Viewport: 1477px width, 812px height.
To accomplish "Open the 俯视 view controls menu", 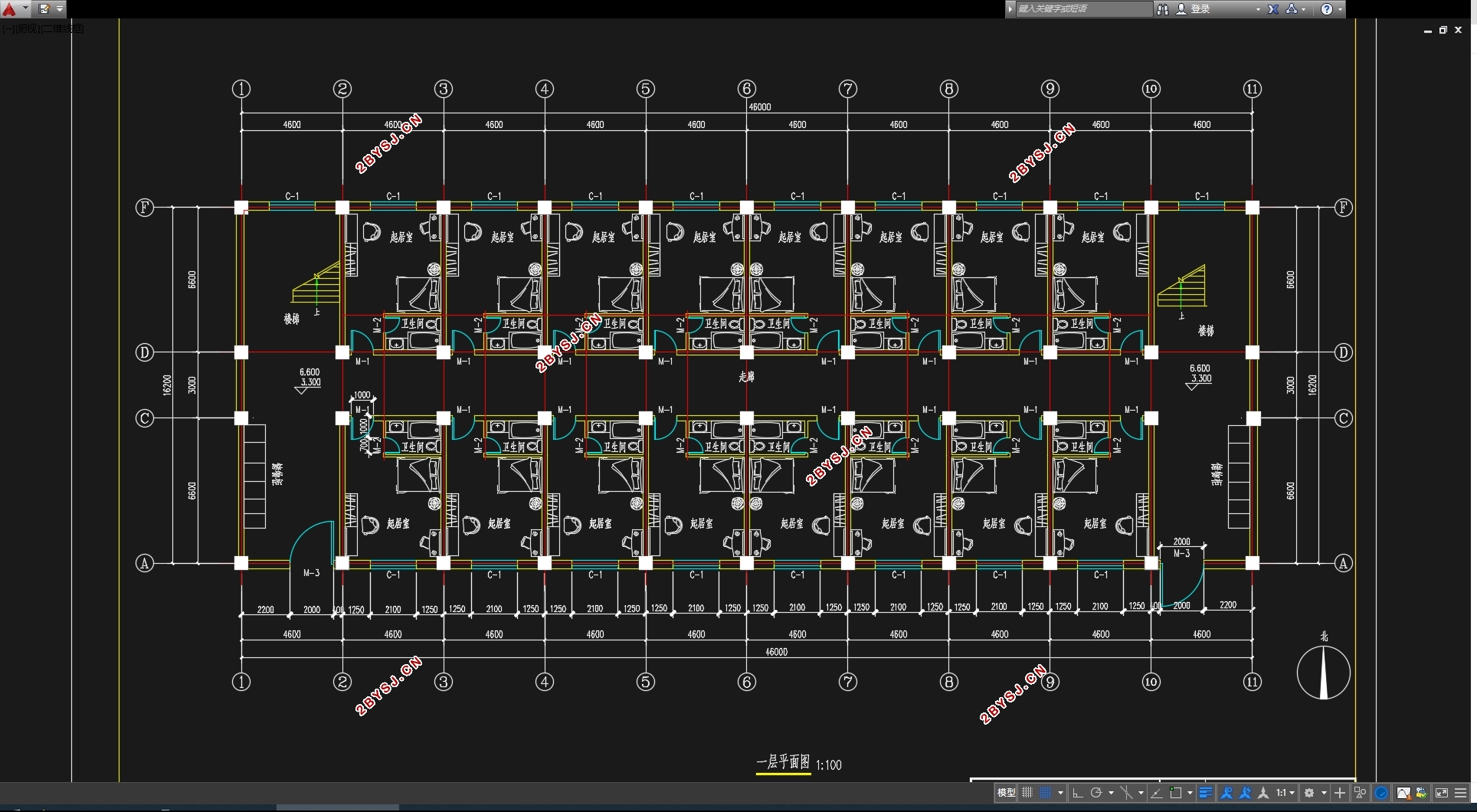I will 26,28.
